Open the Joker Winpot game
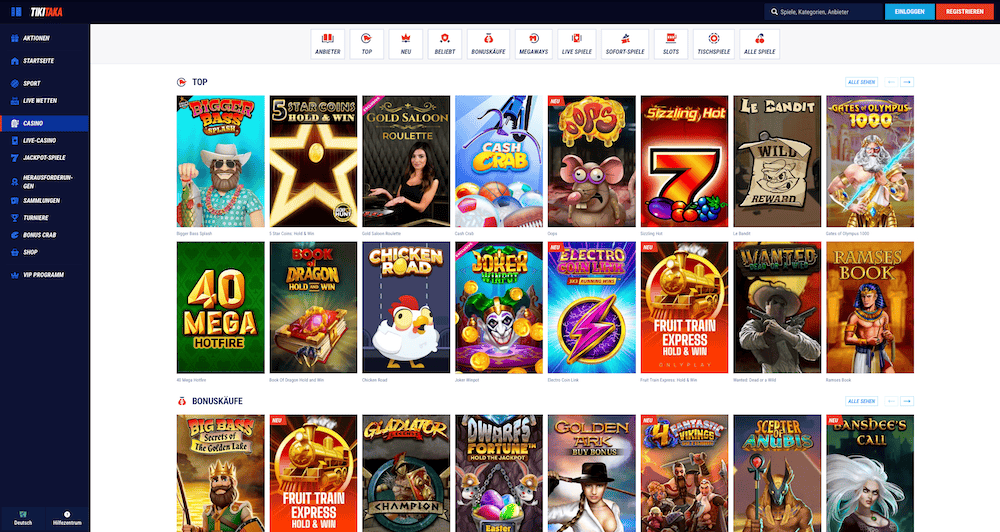This screenshot has width=1000, height=532. [499, 307]
